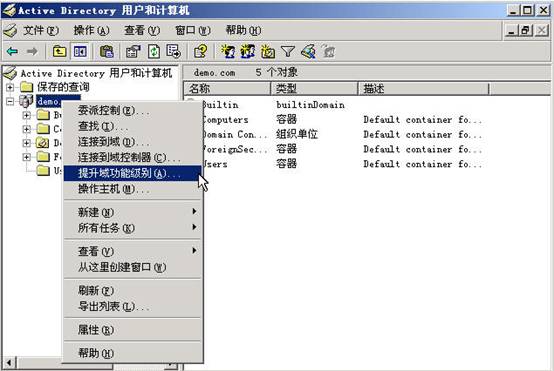Click the Up one level folder icon
Screen dimensions: 554x371
click(59, 52)
